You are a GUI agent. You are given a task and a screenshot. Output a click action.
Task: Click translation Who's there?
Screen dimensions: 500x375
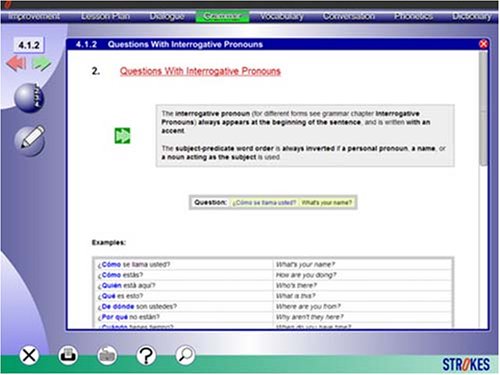click(296, 285)
